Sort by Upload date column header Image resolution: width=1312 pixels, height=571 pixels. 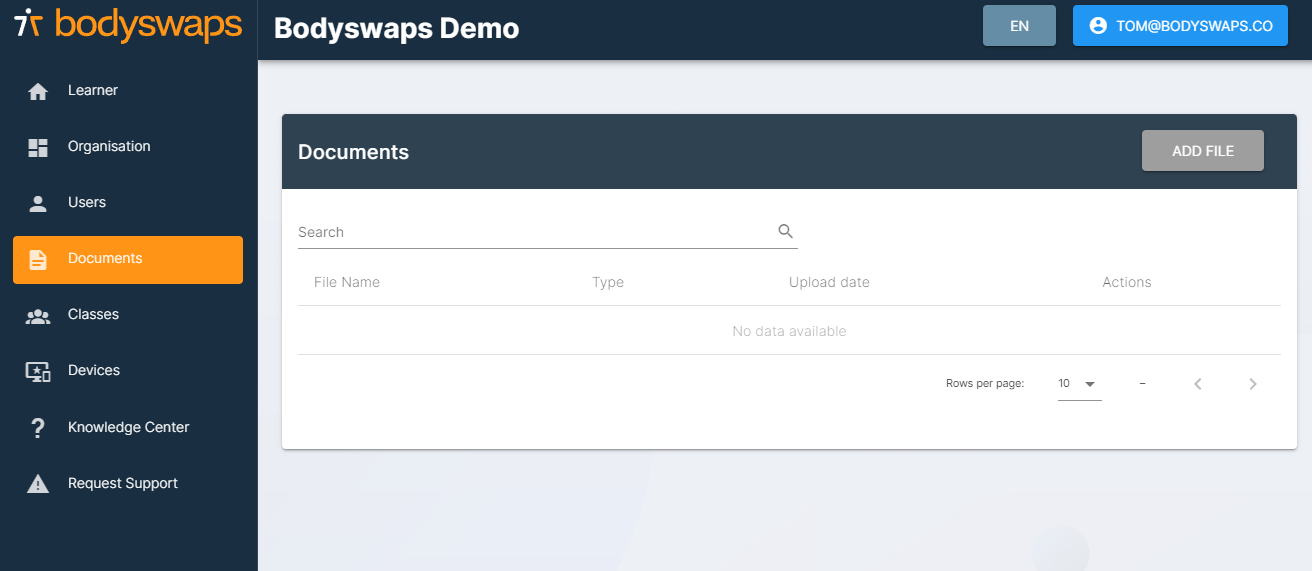point(829,282)
